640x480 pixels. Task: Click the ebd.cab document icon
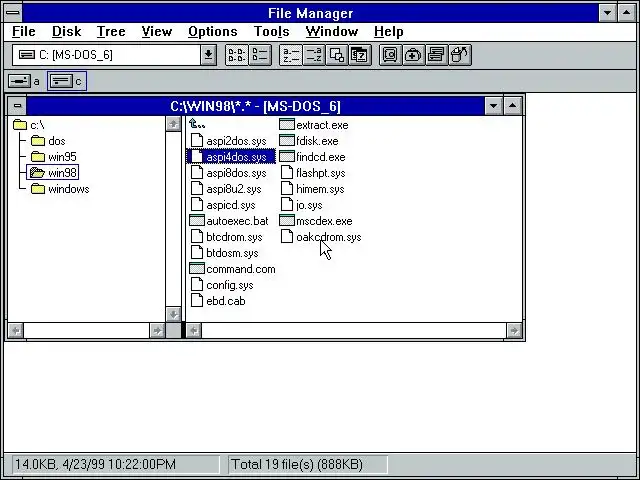coord(197,300)
